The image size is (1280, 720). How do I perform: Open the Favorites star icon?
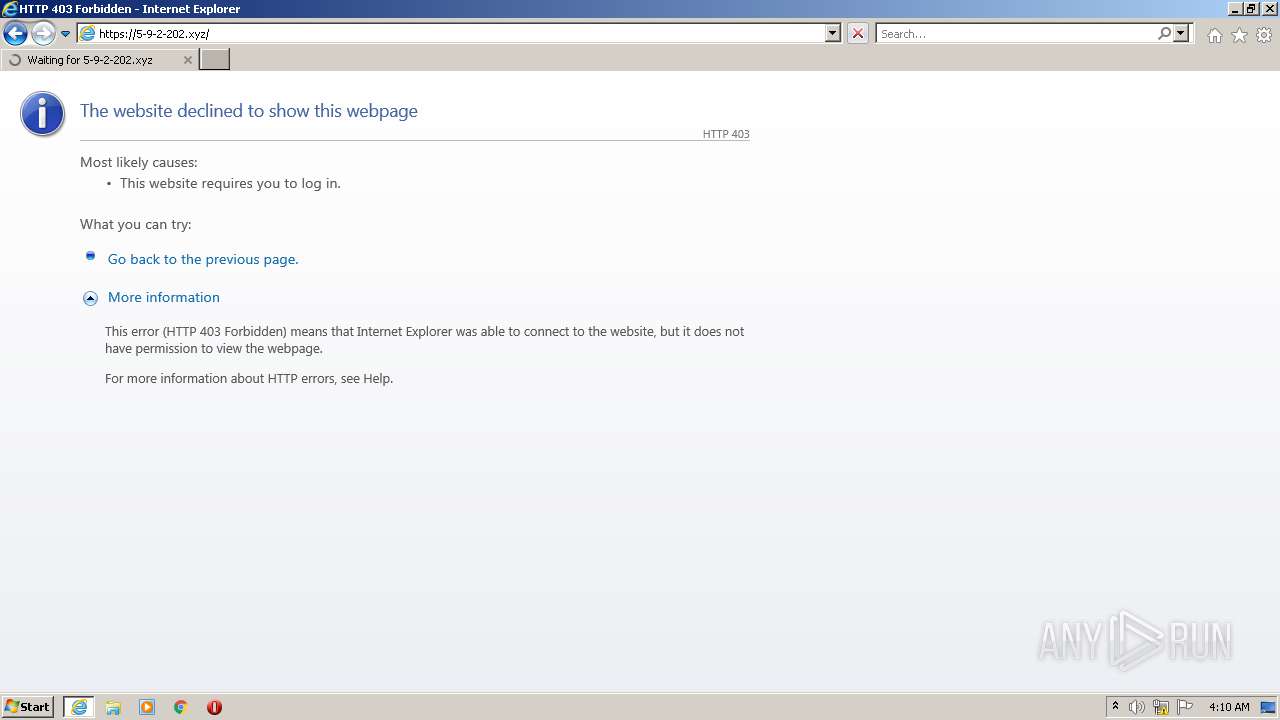(1239, 35)
